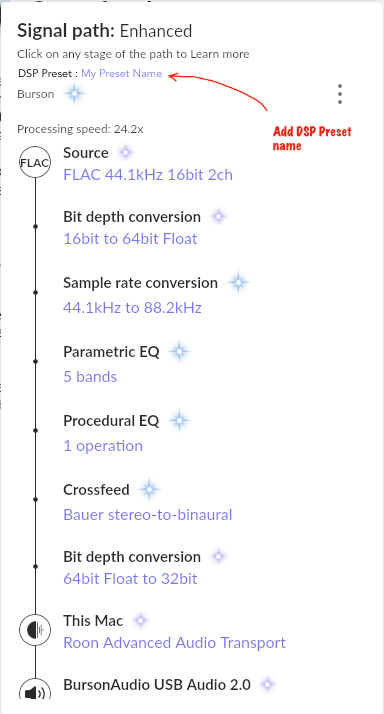Screen dimensions: 384x714
Task: Select Bauer stereo-to-binaural crossfeed link
Action: 148,515
